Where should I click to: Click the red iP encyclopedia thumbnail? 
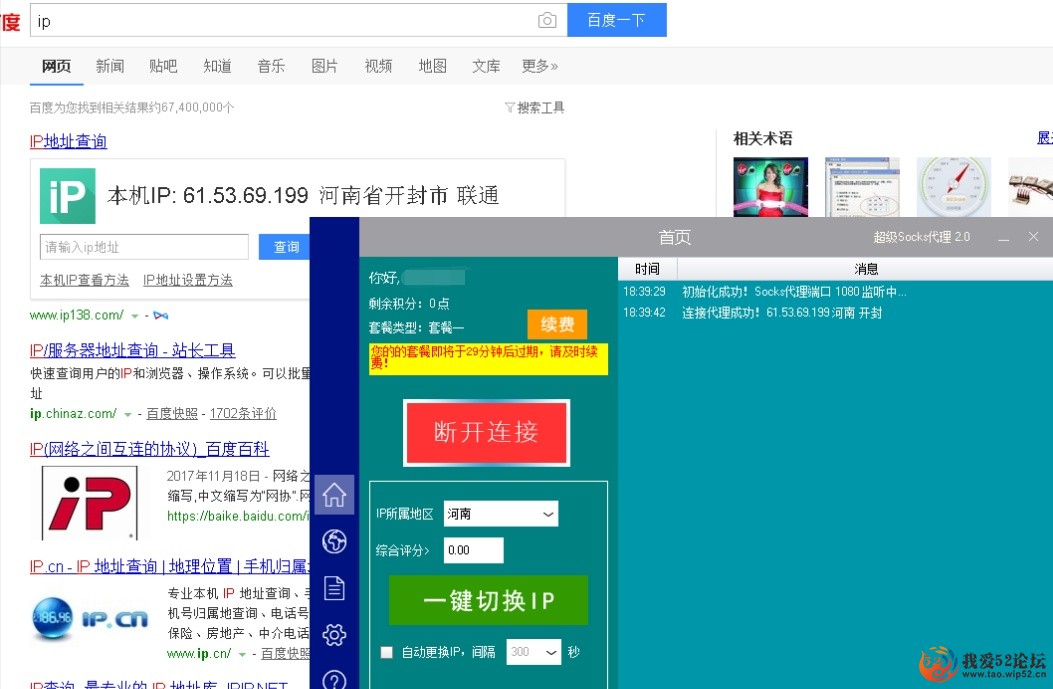(90, 503)
